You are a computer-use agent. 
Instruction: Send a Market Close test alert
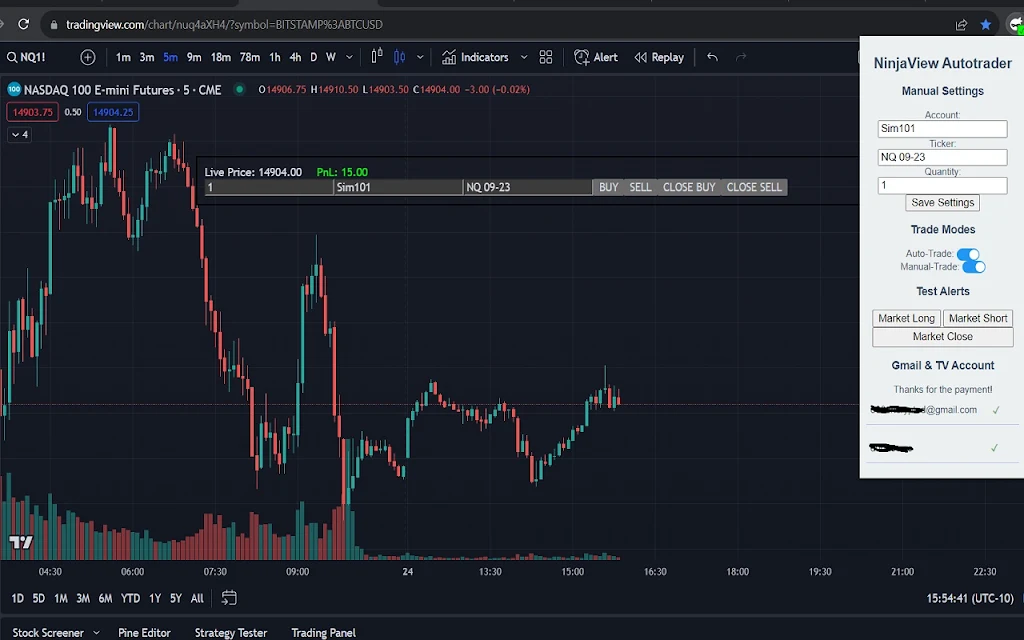942,337
